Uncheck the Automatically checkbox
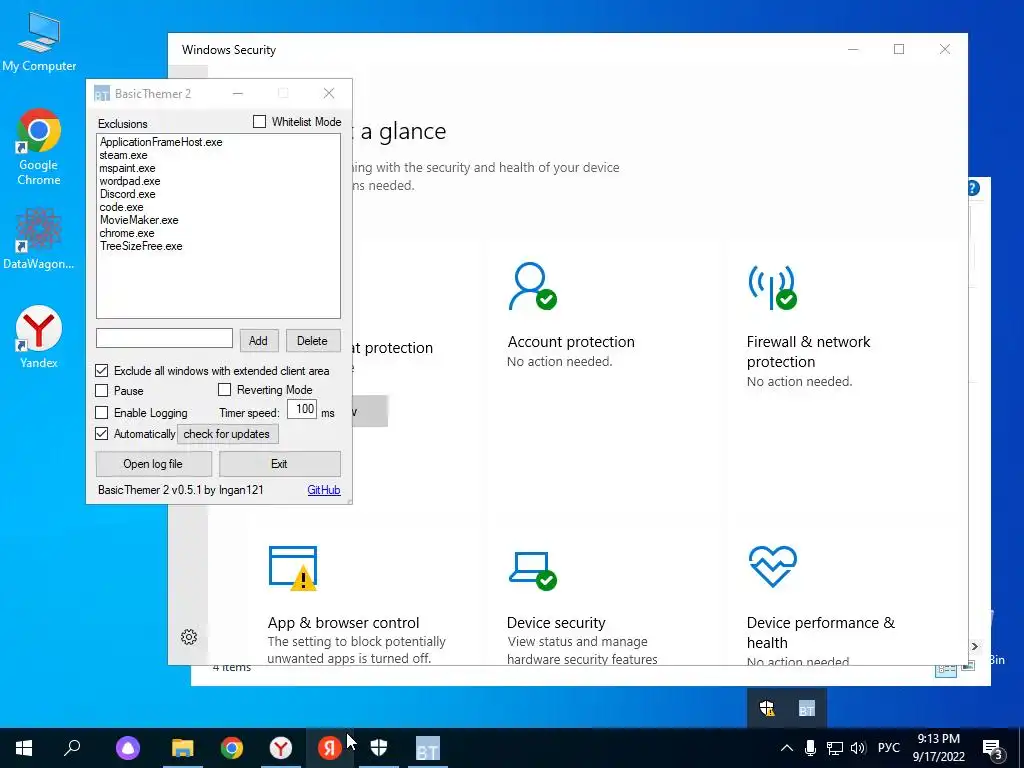Screen dimensions: 1024x768 [101, 434]
